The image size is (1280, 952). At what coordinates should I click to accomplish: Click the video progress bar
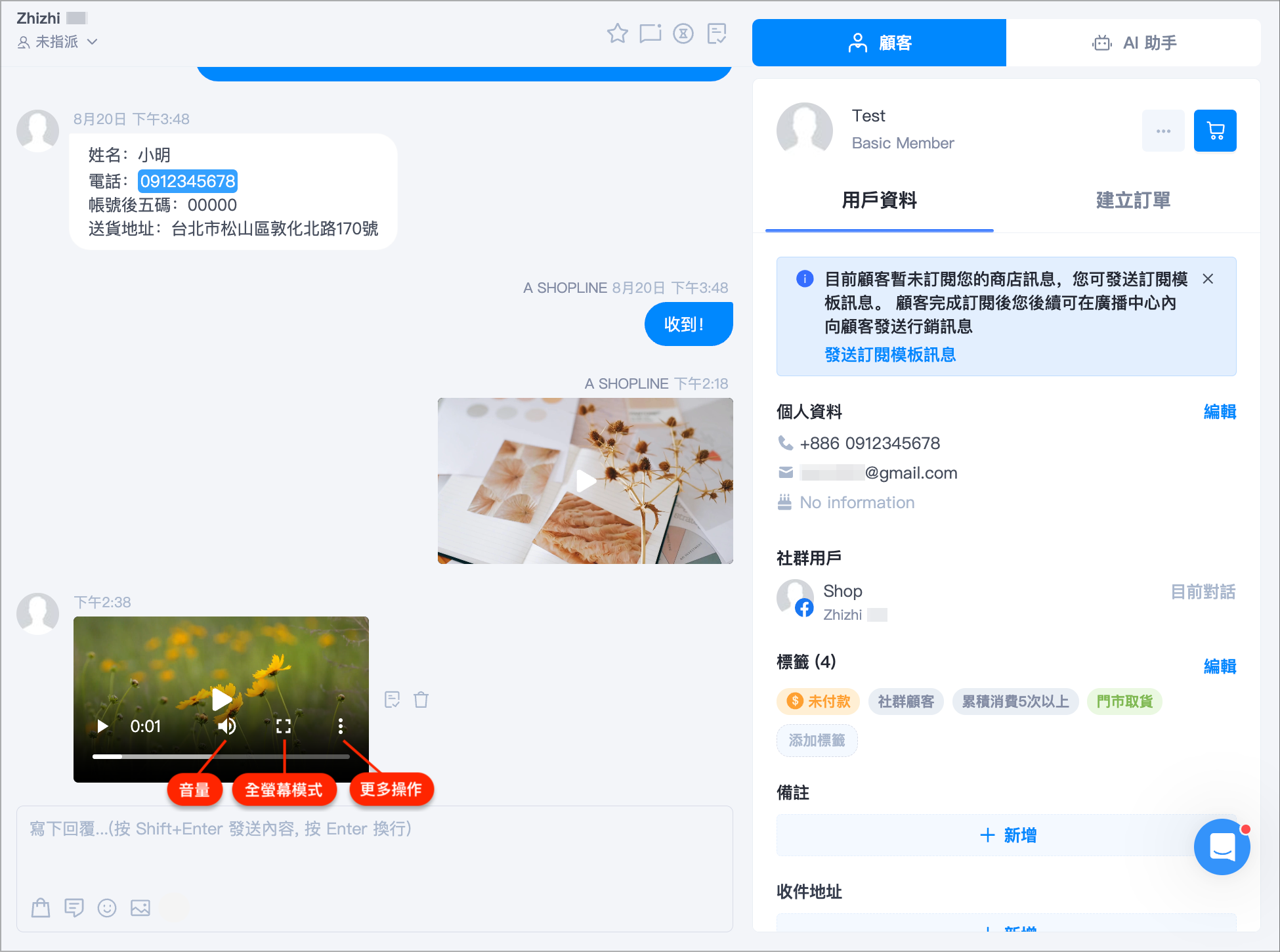click(221, 756)
